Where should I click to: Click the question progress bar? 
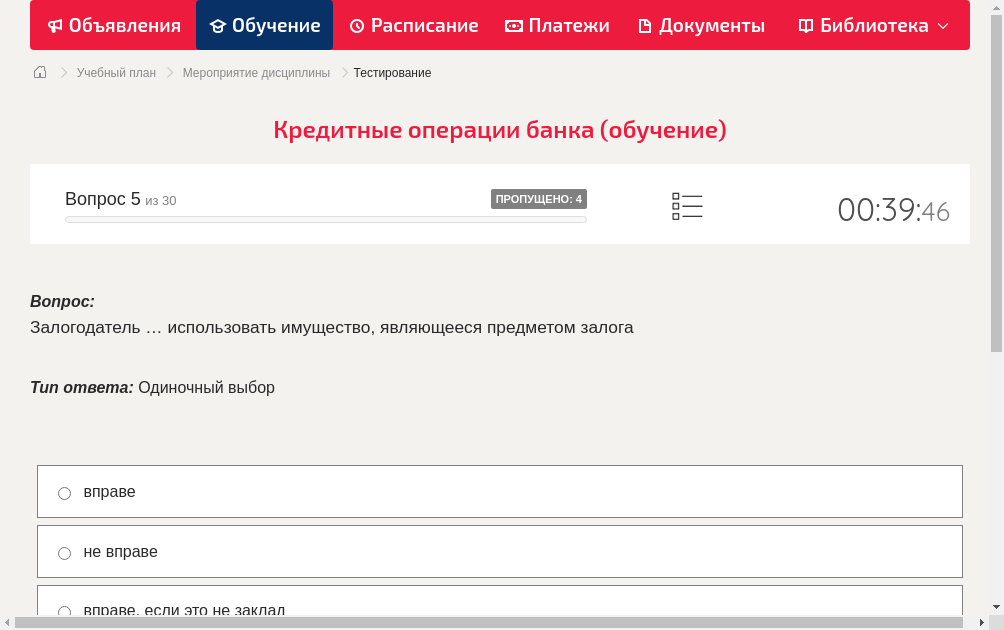(325, 219)
